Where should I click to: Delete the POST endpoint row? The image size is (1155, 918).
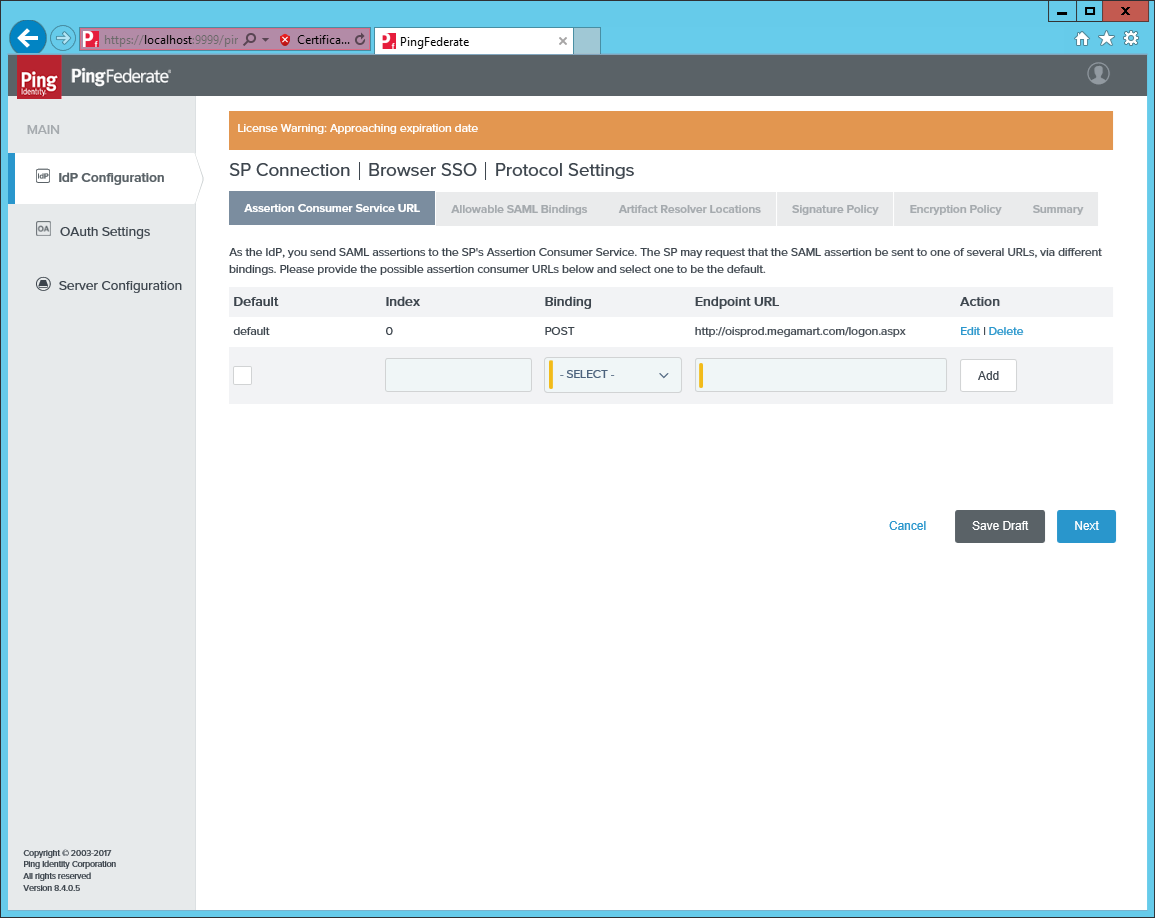pyautogui.click(x=1005, y=332)
